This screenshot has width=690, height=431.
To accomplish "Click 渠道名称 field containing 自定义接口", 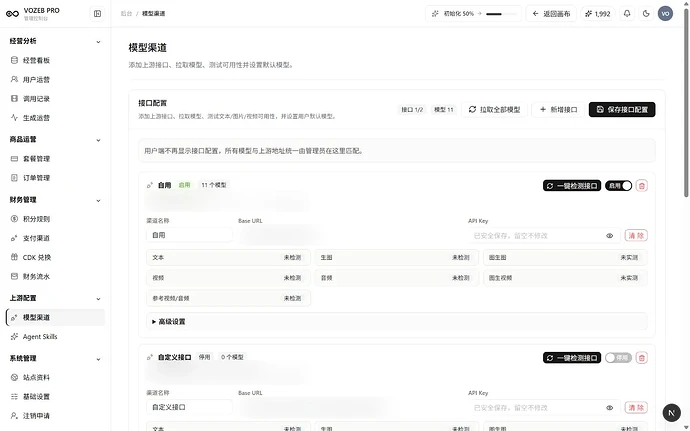I will tap(189, 407).
